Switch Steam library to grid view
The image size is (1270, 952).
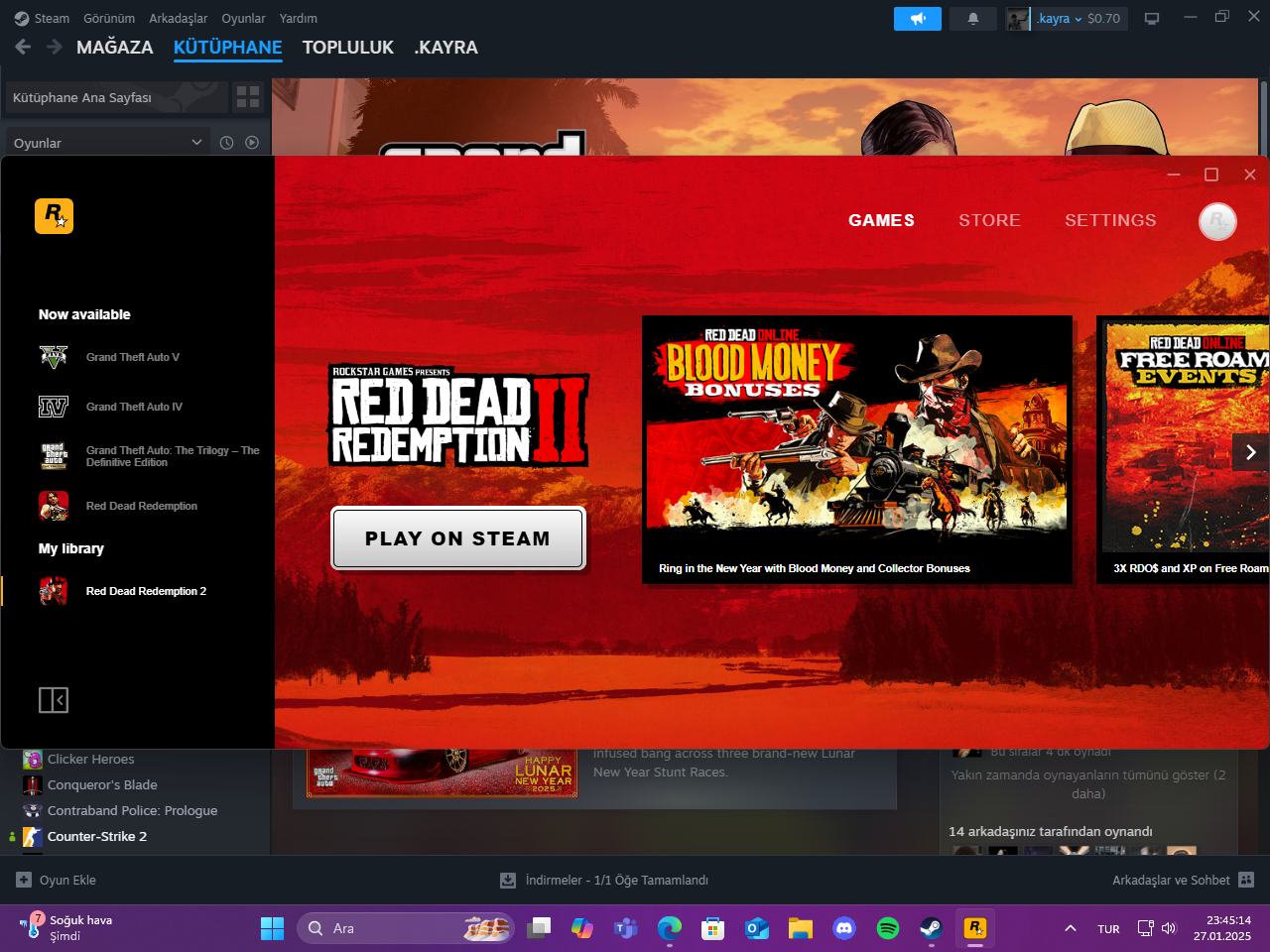pyautogui.click(x=248, y=97)
